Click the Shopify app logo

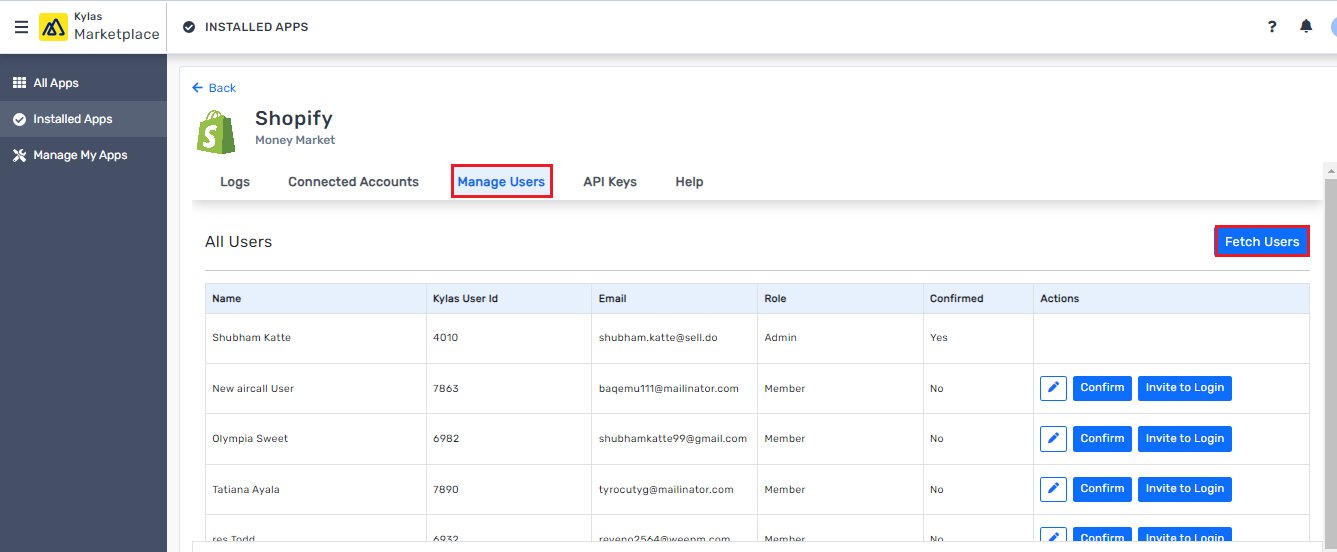click(216, 132)
